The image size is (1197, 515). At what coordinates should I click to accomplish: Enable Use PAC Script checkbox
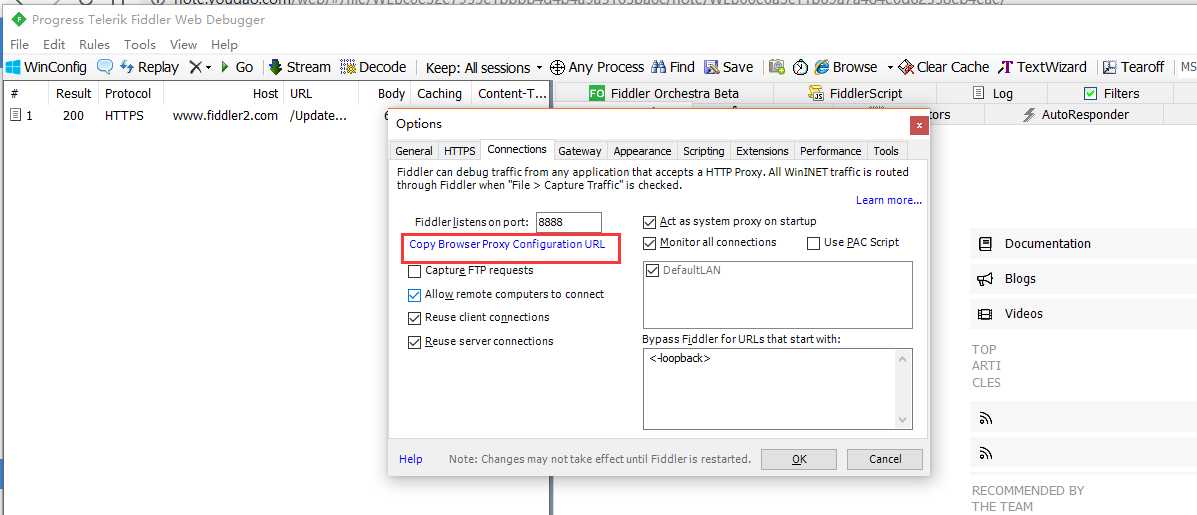coord(813,243)
